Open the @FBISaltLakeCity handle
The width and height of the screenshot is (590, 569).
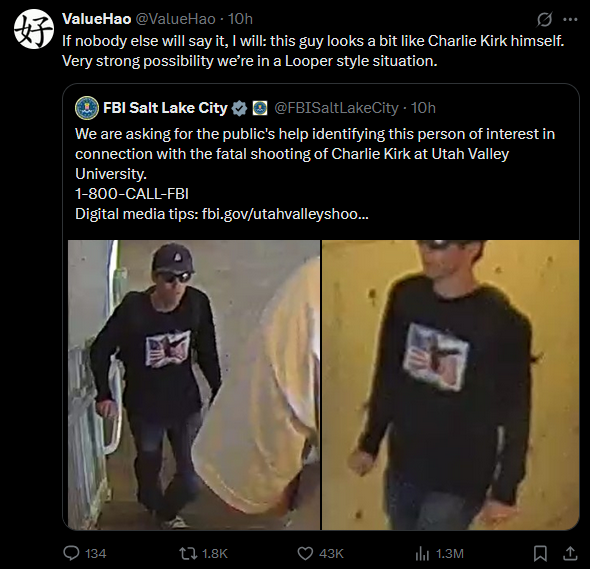pos(336,108)
